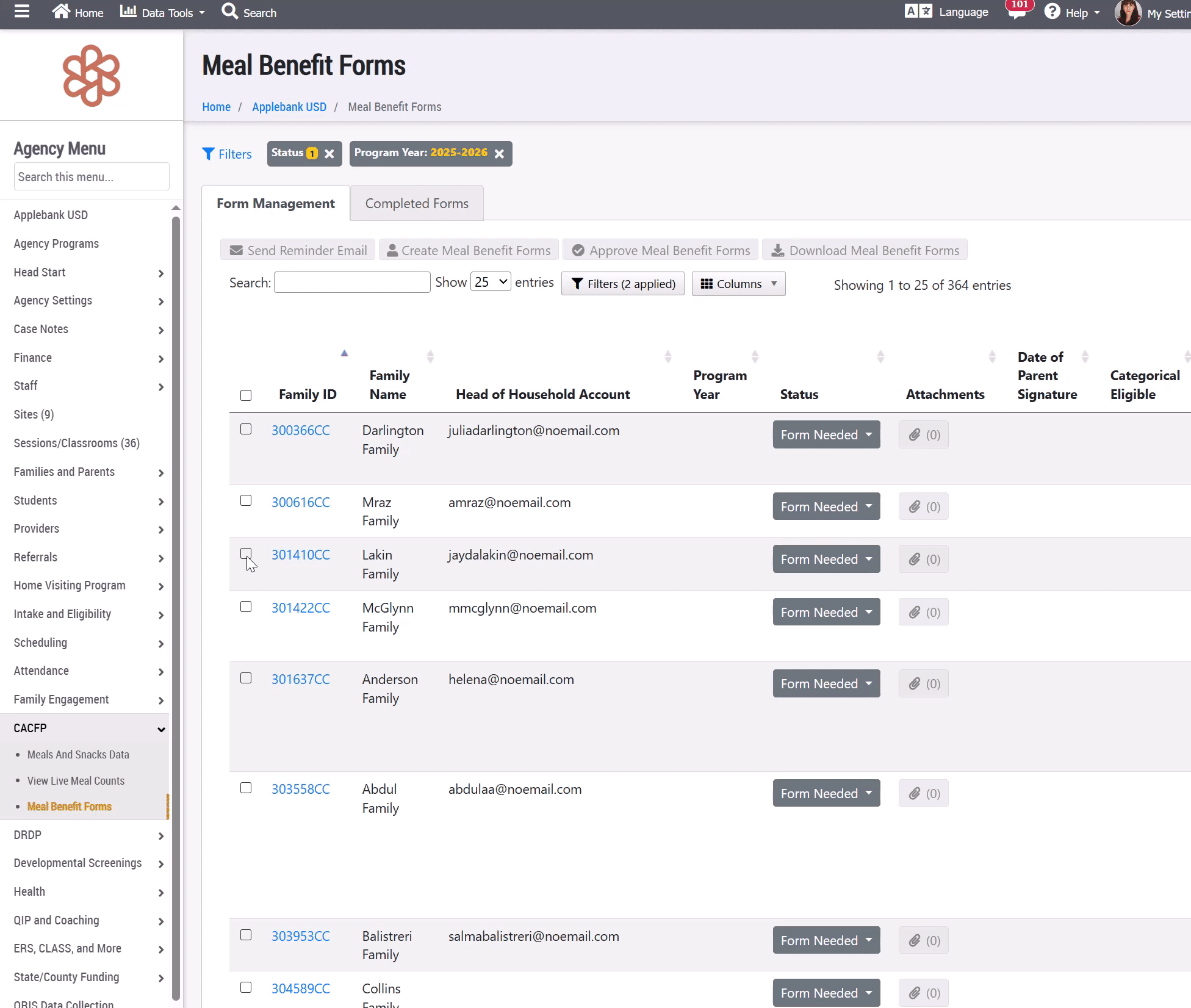
Task: Open attachments for Darlington Family
Action: click(923, 435)
